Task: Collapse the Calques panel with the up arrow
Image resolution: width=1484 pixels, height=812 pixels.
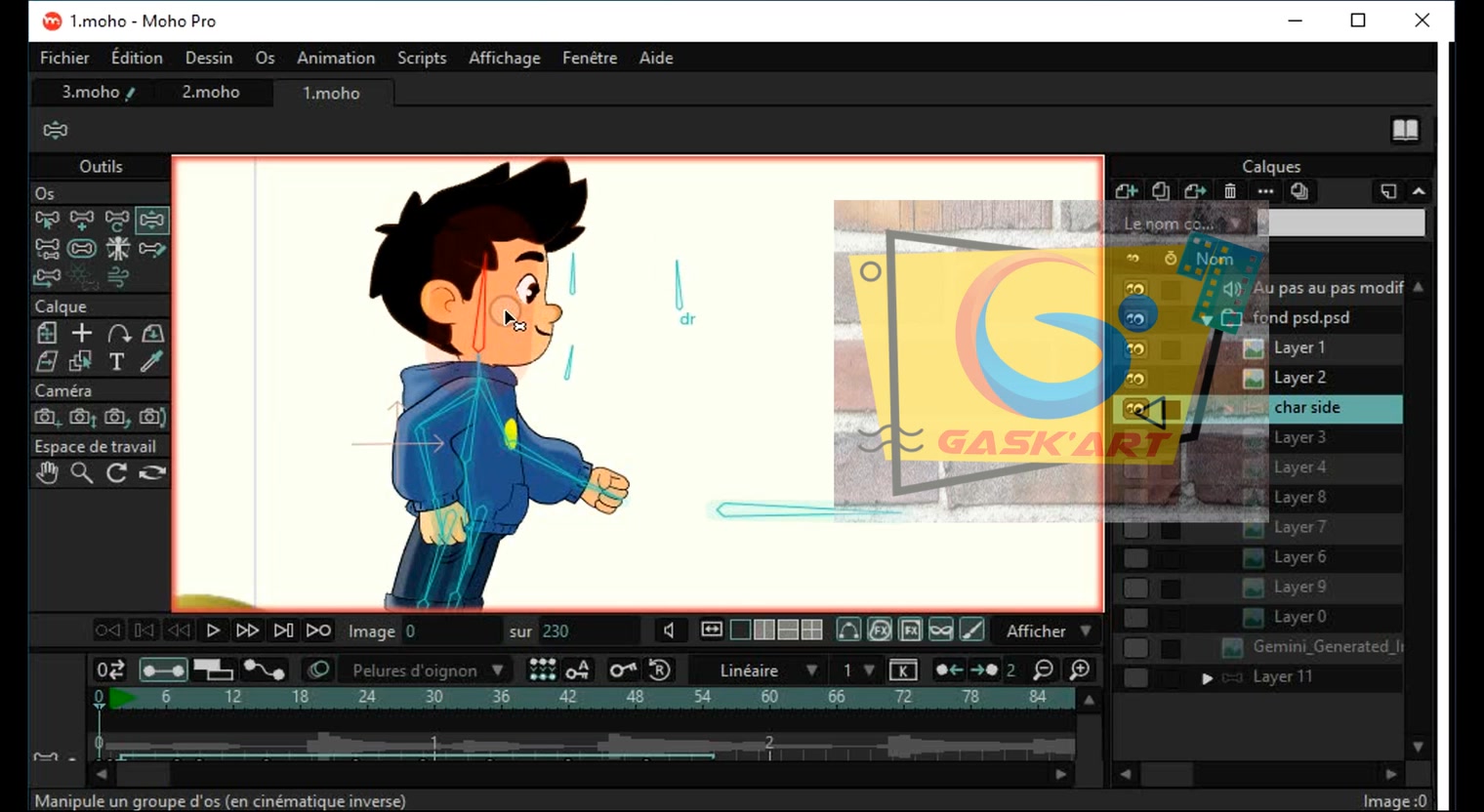Action: pos(1419,191)
